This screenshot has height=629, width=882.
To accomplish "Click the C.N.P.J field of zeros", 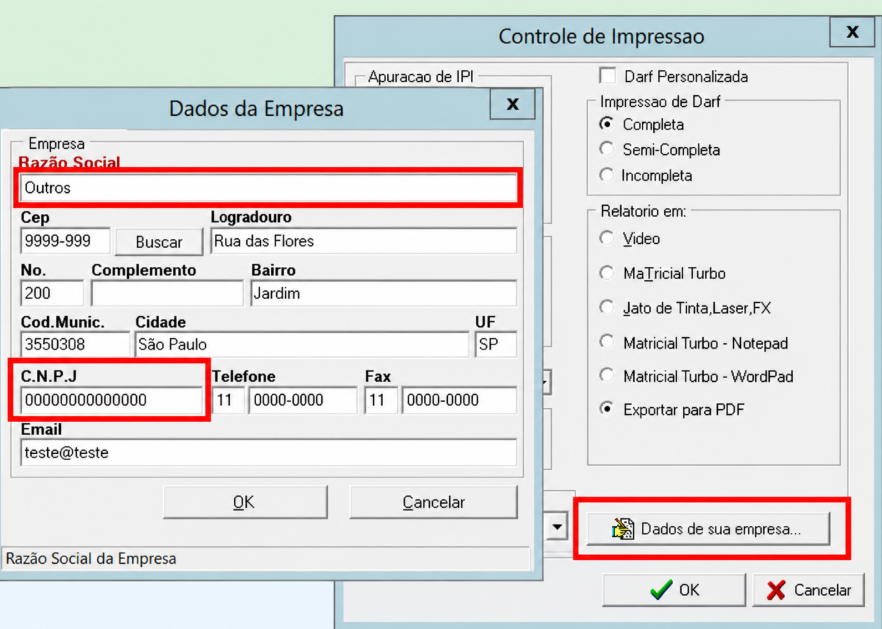I will coord(111,400).
